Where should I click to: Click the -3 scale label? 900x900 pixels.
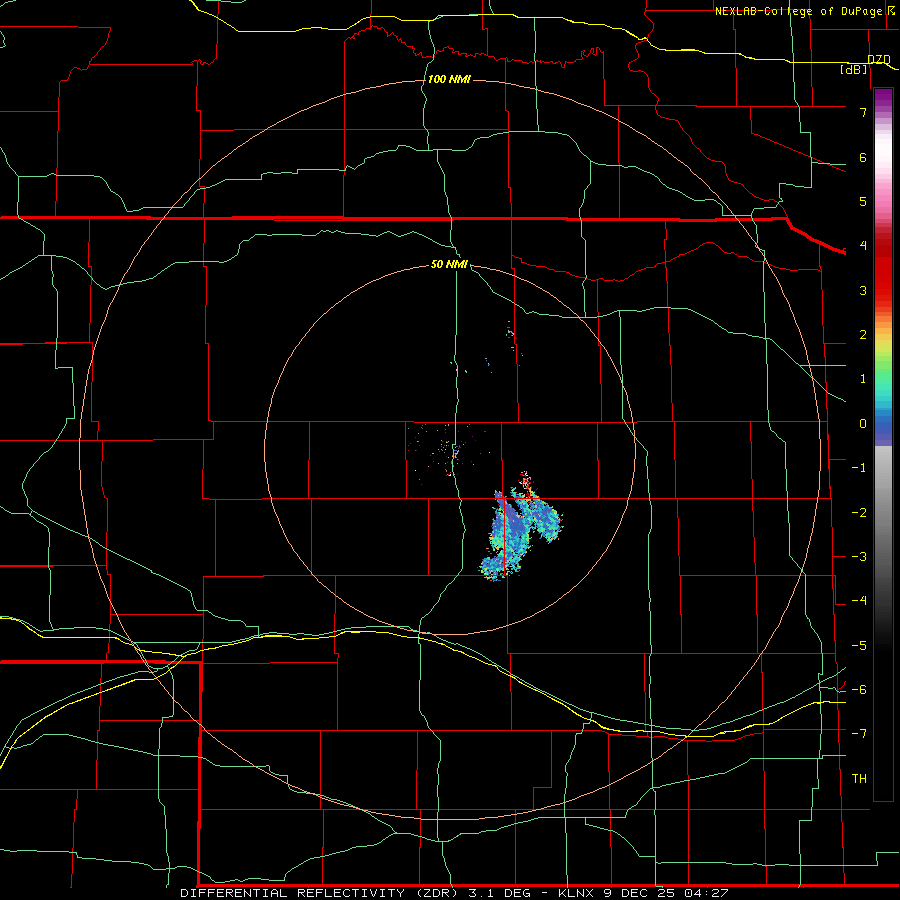(x=859, y=557)
